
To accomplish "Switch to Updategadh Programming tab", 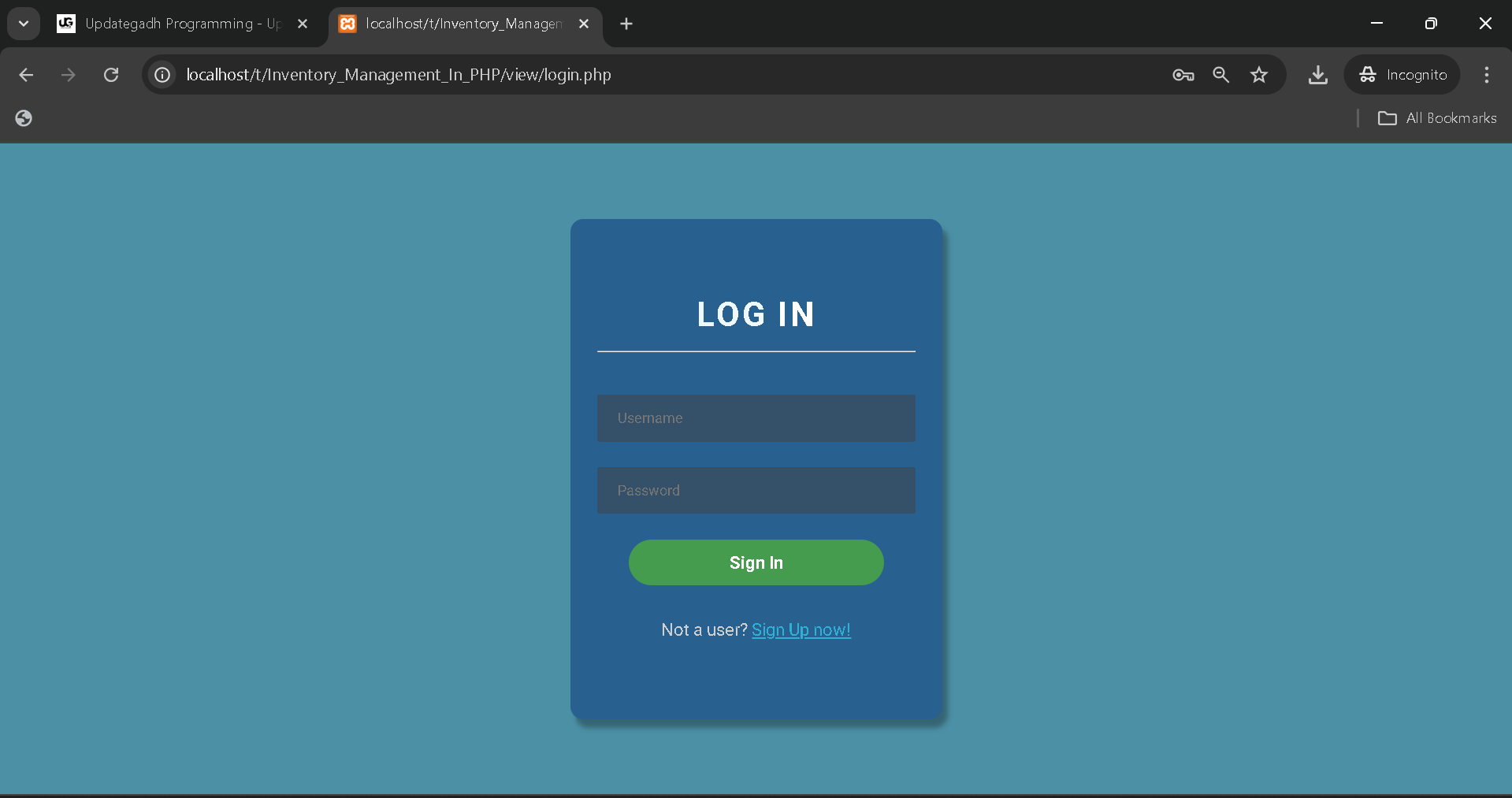I will [173, 24].
